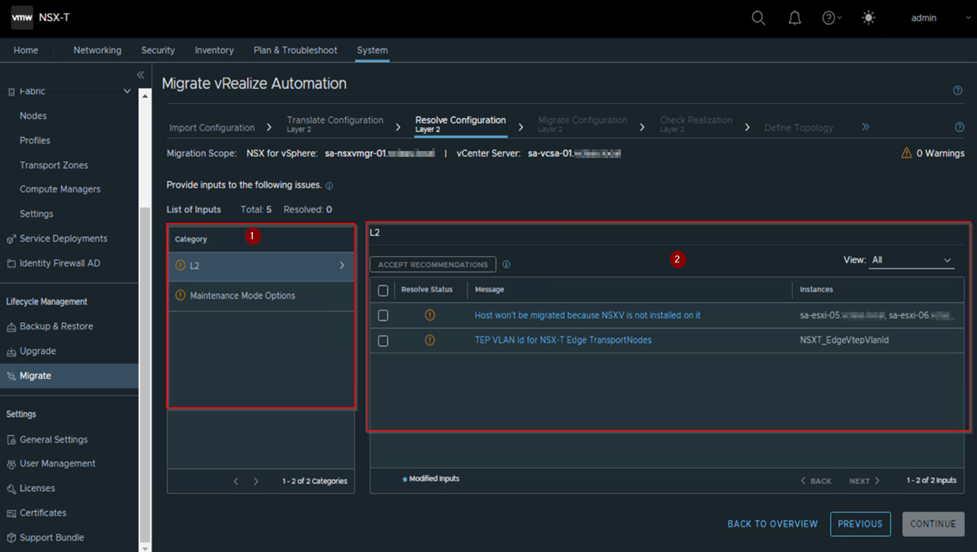Screen dimensions: 977x552
Task: Check the box for Host won't be migrated row
Action: click(x=383, y=315)
